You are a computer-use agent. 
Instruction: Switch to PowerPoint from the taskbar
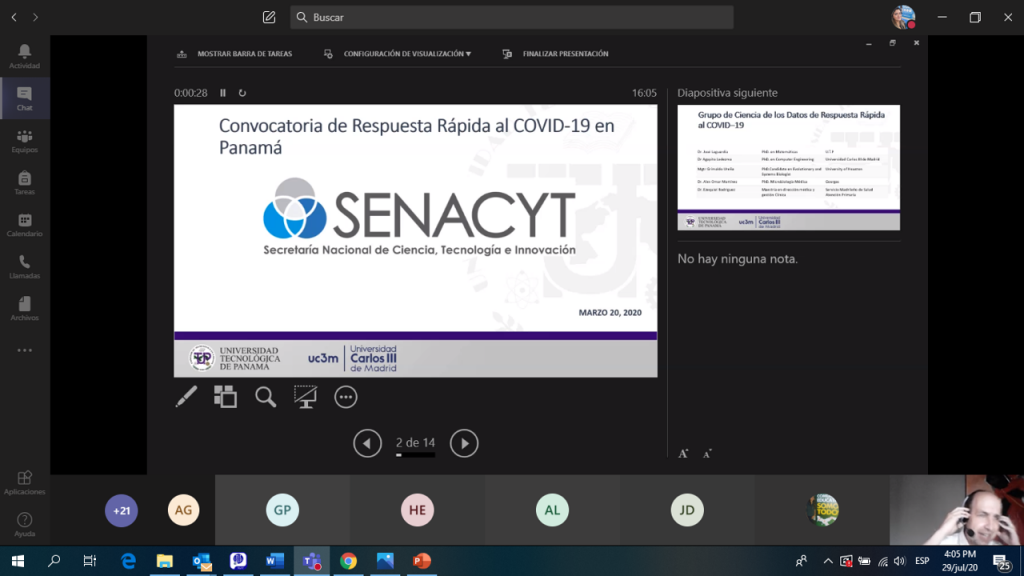(421, 561)
